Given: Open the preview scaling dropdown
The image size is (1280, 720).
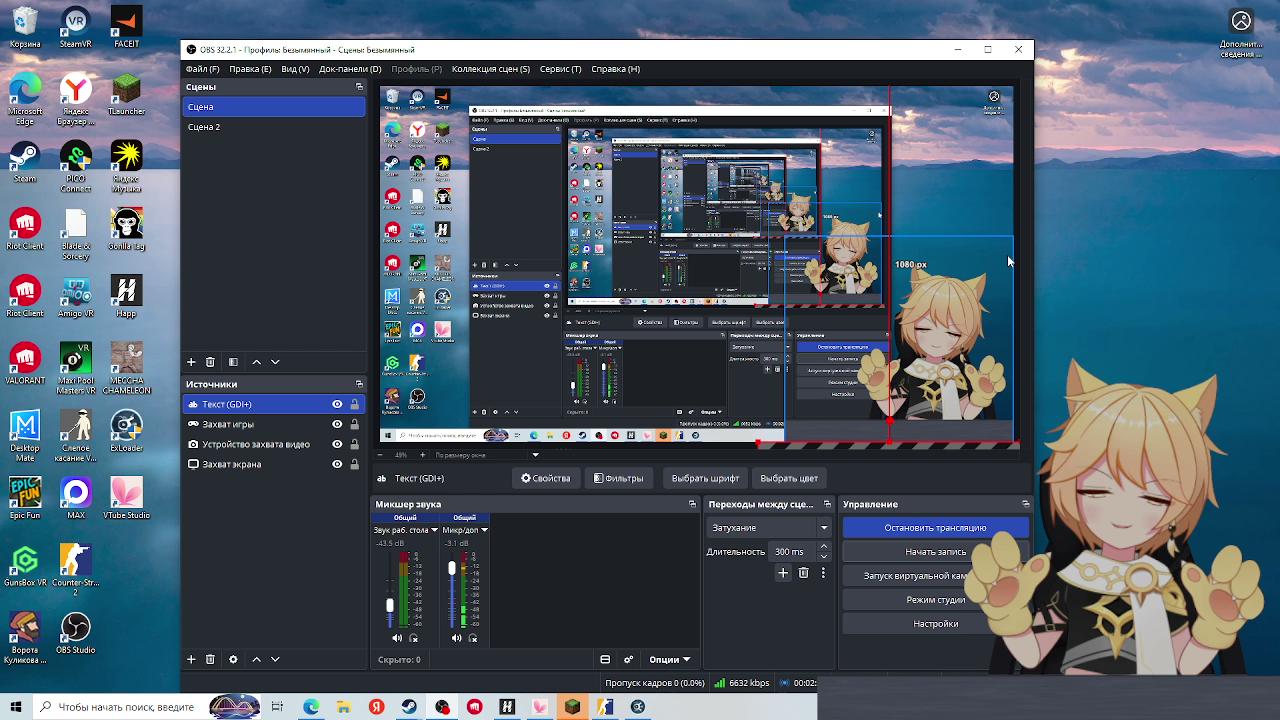Looking at the screenshot, I should [x=487, y=455].
